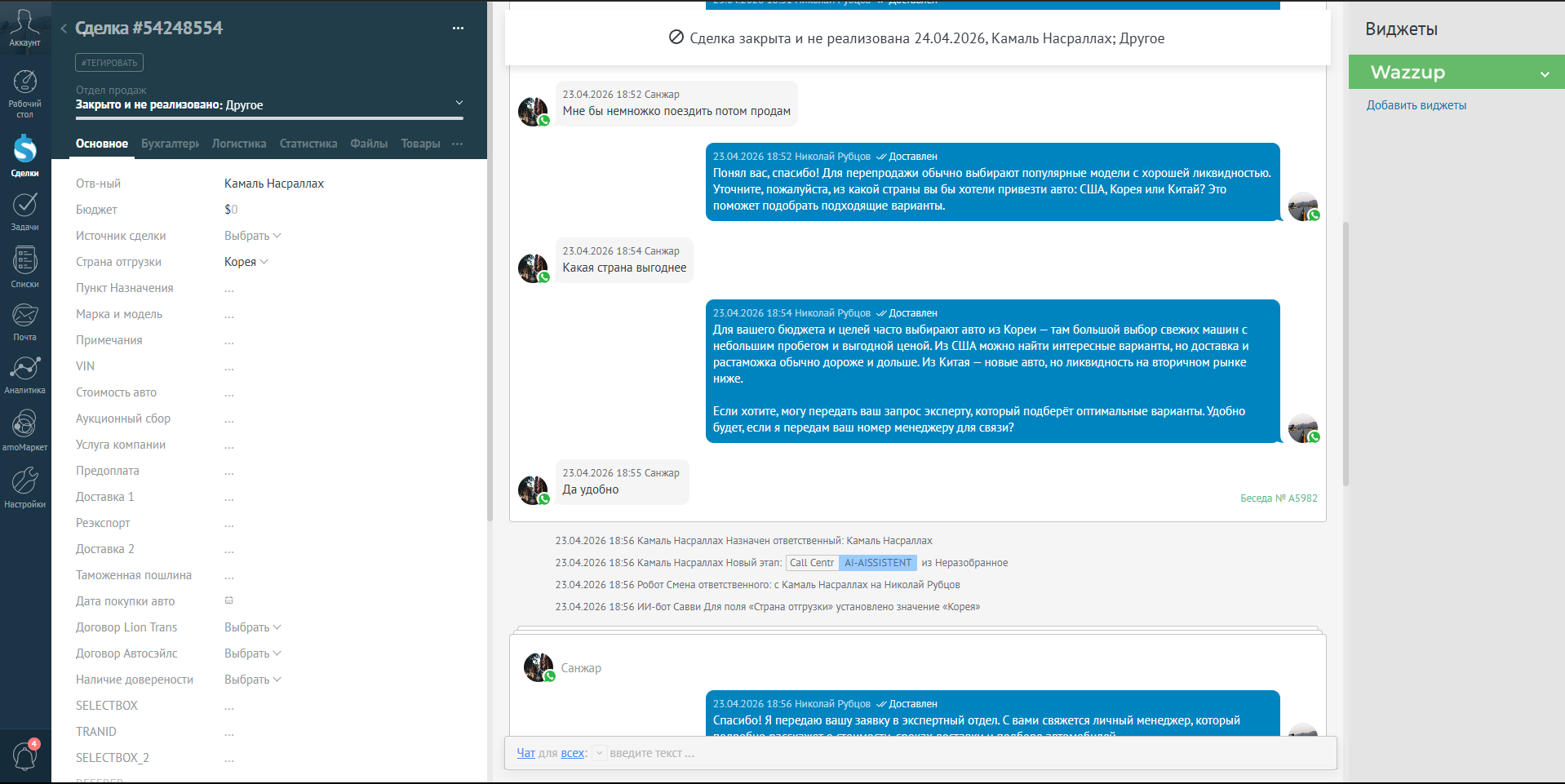Switch to the Бухгалтерия tab
Viewport: 1565px width, 784px height.
tap(170, 144)
